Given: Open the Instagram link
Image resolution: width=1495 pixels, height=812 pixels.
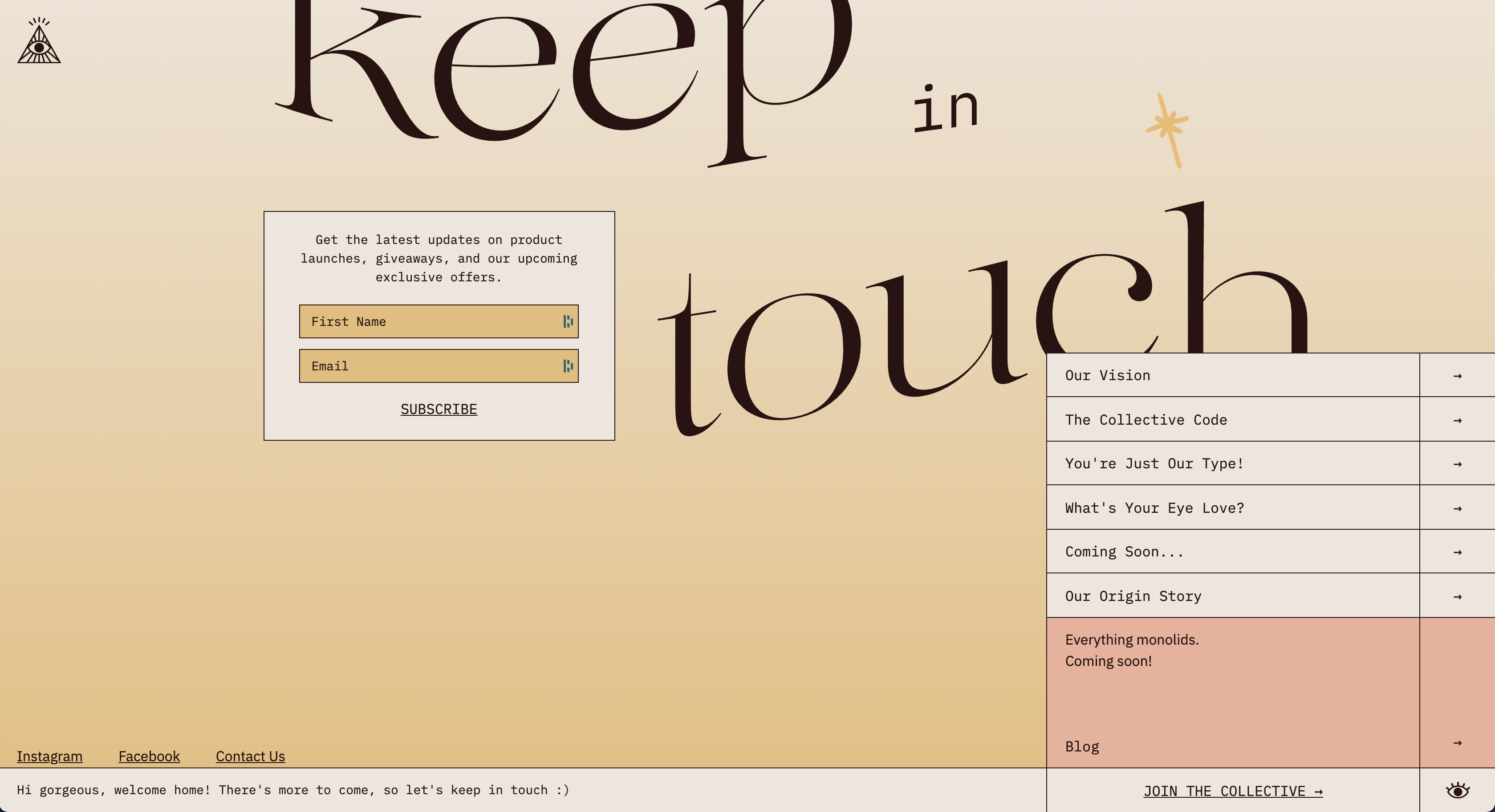Looking at the screenshot, I should pos(49,756).
